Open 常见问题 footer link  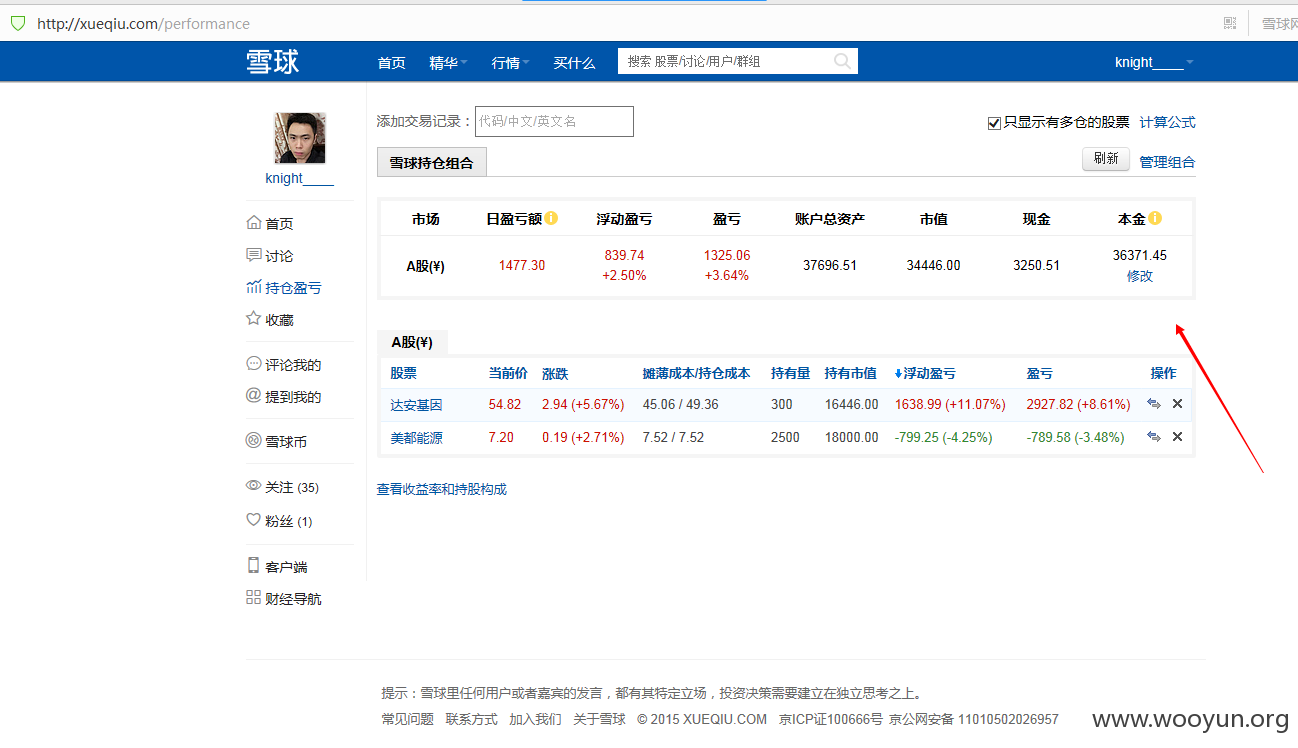click(407, 719)
